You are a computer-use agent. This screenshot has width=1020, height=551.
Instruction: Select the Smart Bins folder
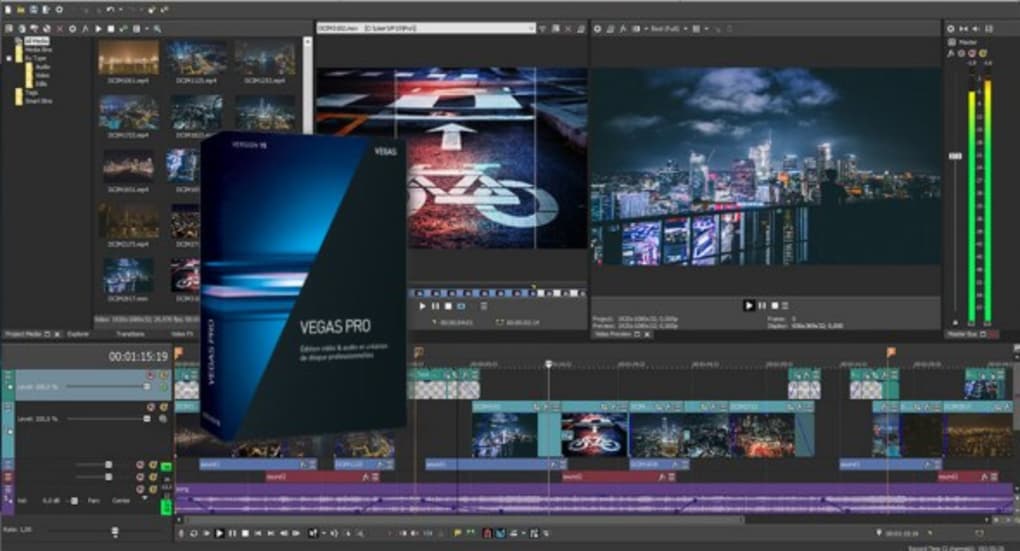click(x=38, y=101)
